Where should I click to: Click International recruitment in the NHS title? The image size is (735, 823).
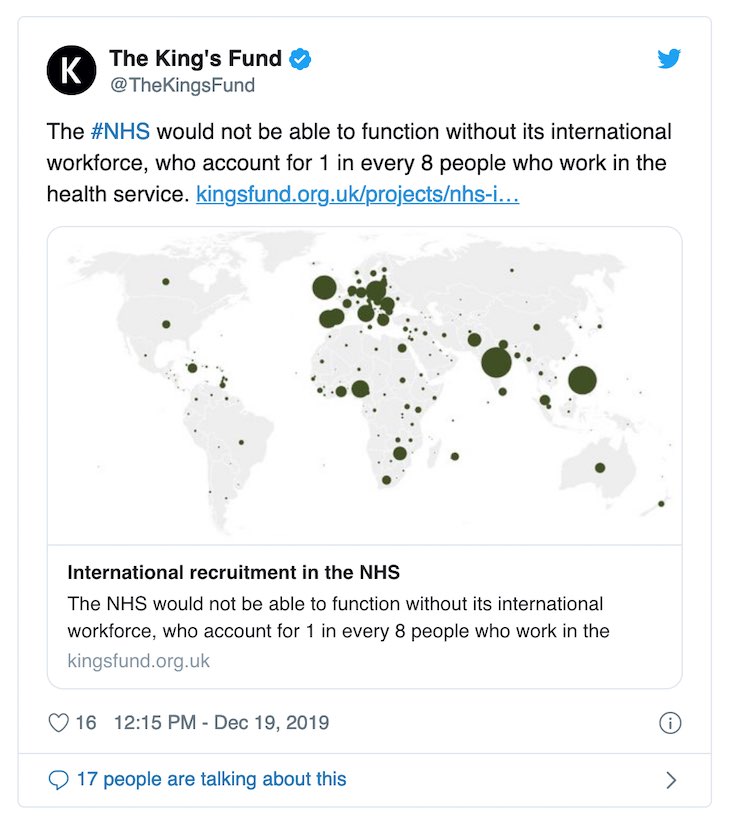click(234, 572)
